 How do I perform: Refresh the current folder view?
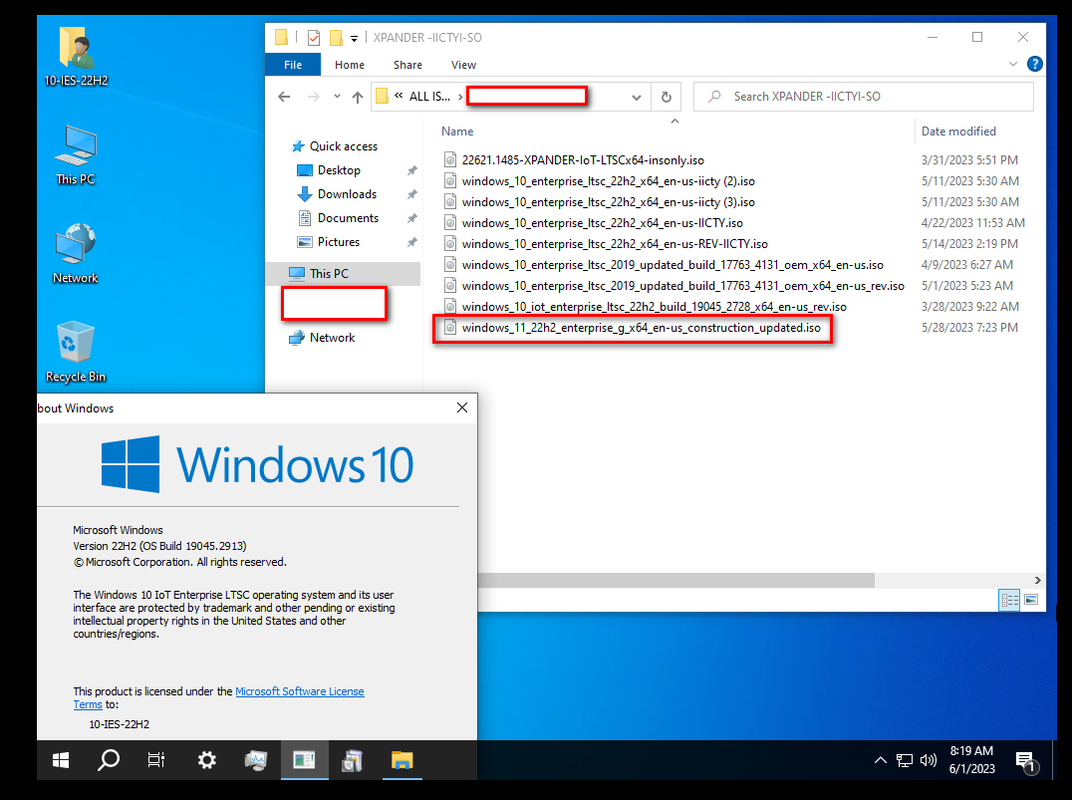click(x=666, y=97)
